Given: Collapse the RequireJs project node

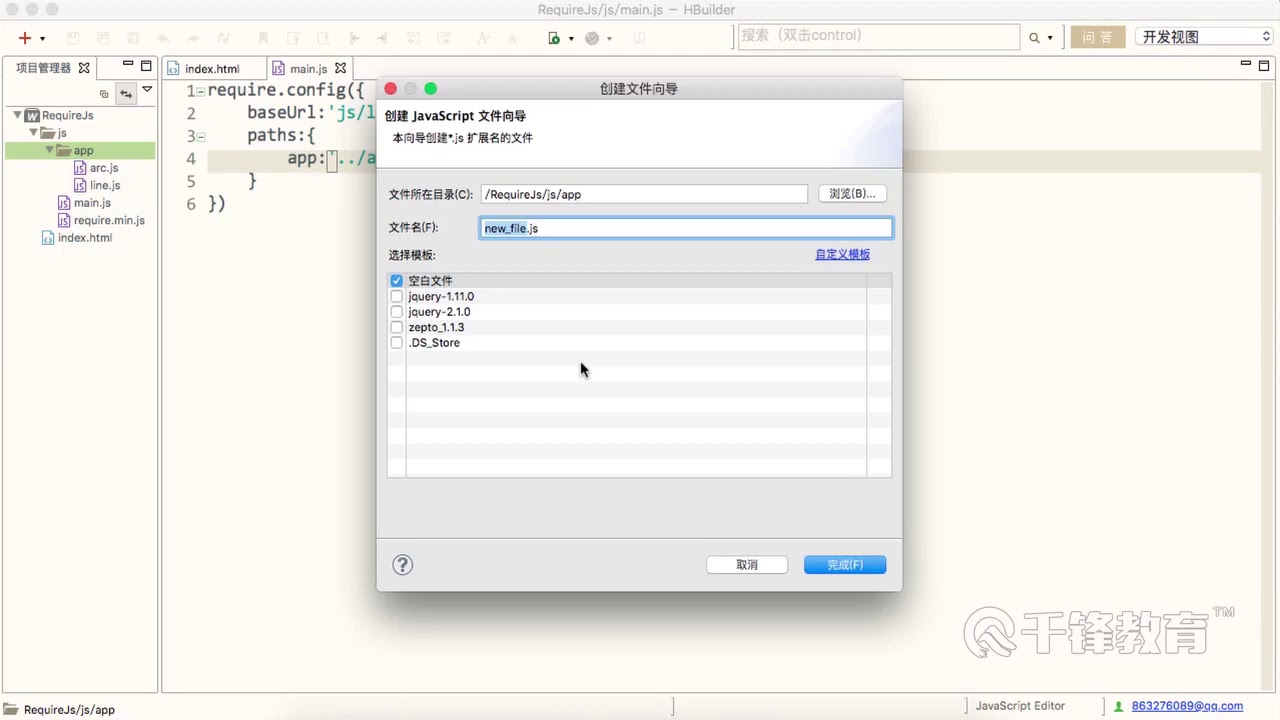Looking at the screenshot, I should click(17, 115).
